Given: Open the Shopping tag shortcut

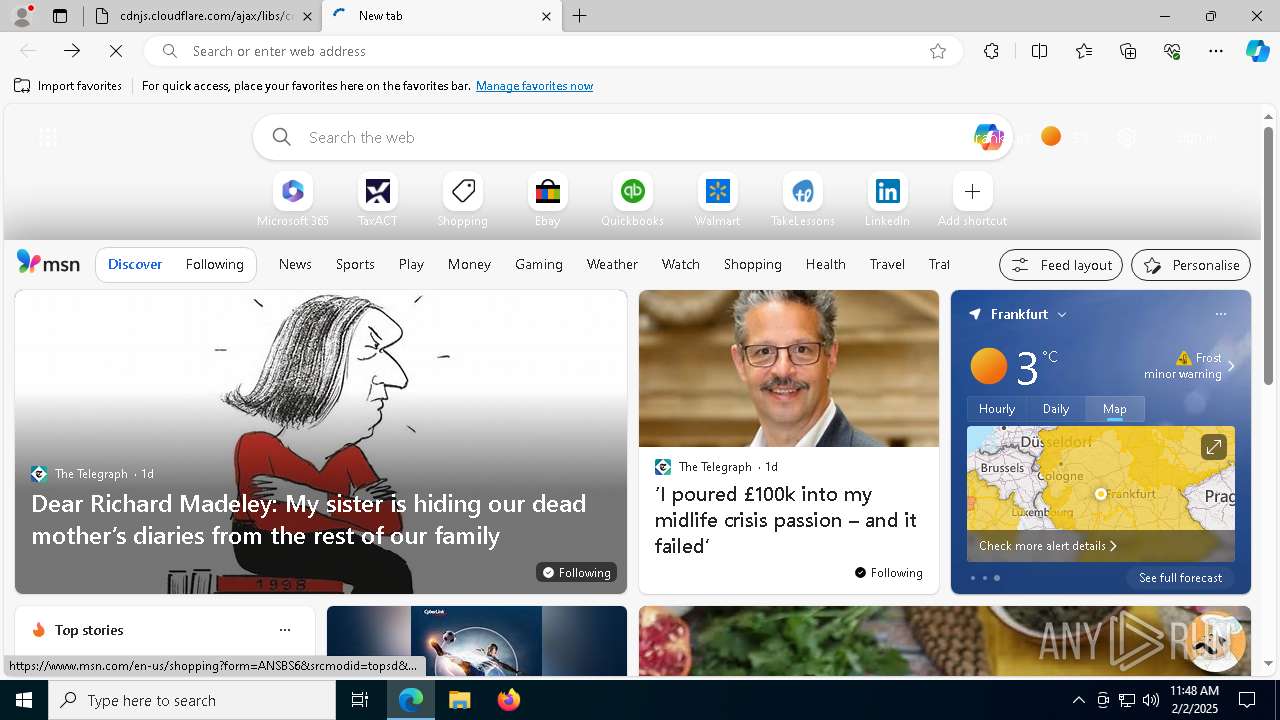Looking at the screenshot, I should [463, 200].
